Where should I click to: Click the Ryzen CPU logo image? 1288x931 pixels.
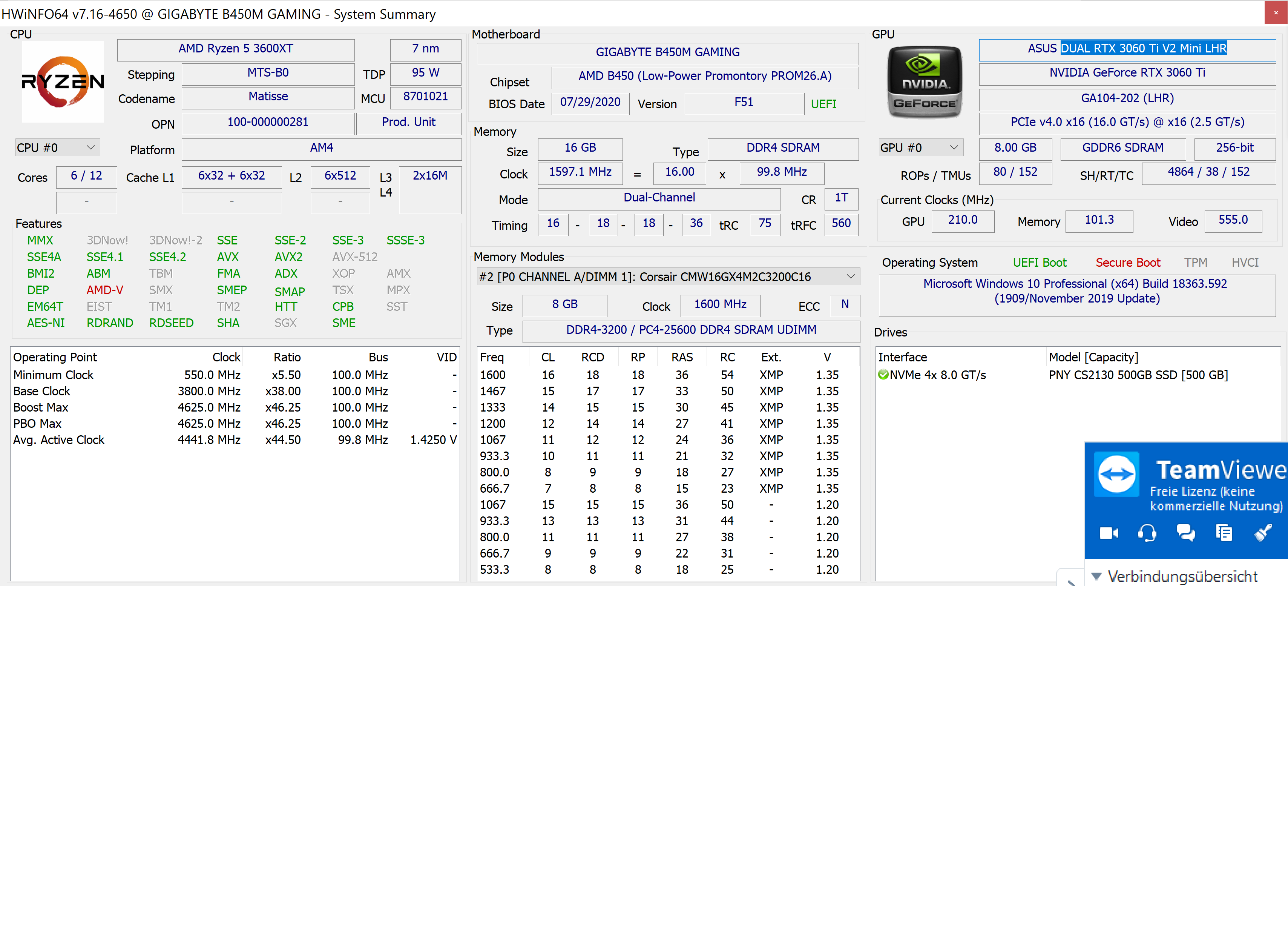point(63,82)
